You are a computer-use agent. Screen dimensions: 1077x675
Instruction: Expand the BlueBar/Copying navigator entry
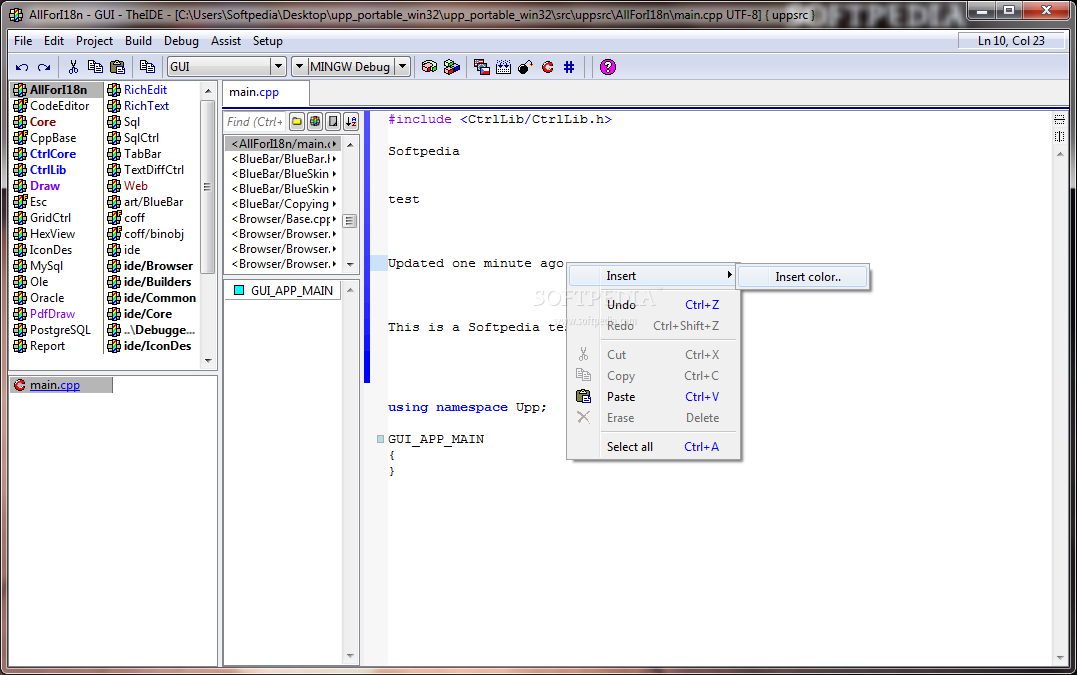click(x=335, y=204)
